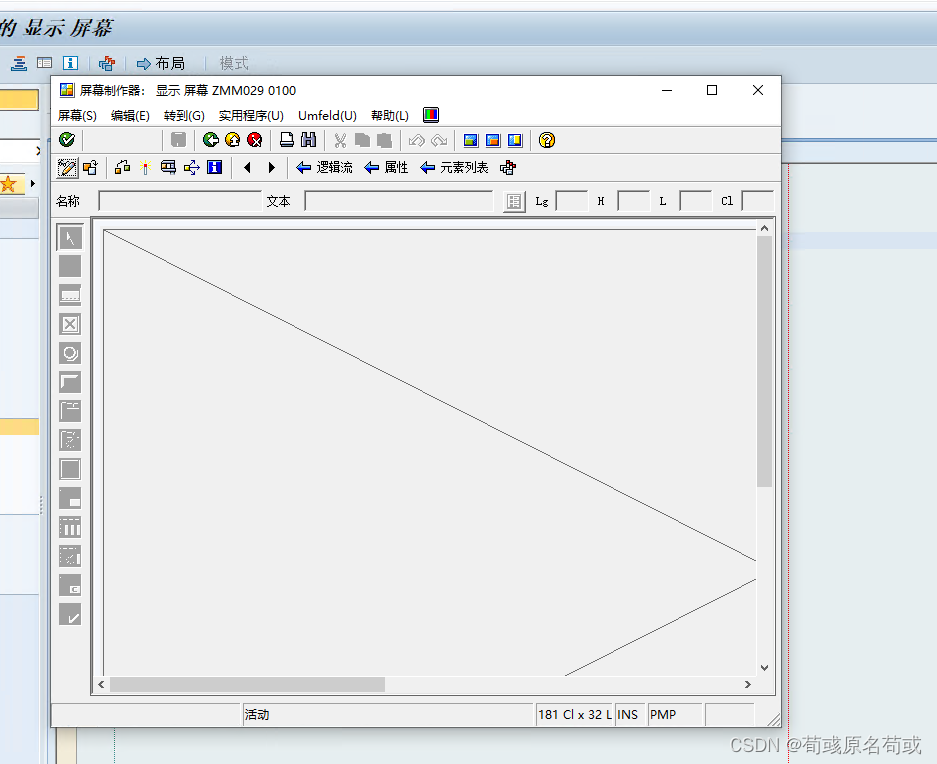937x764 pixels.
Task: Click the Cl column input field
Action: [758, 201]
